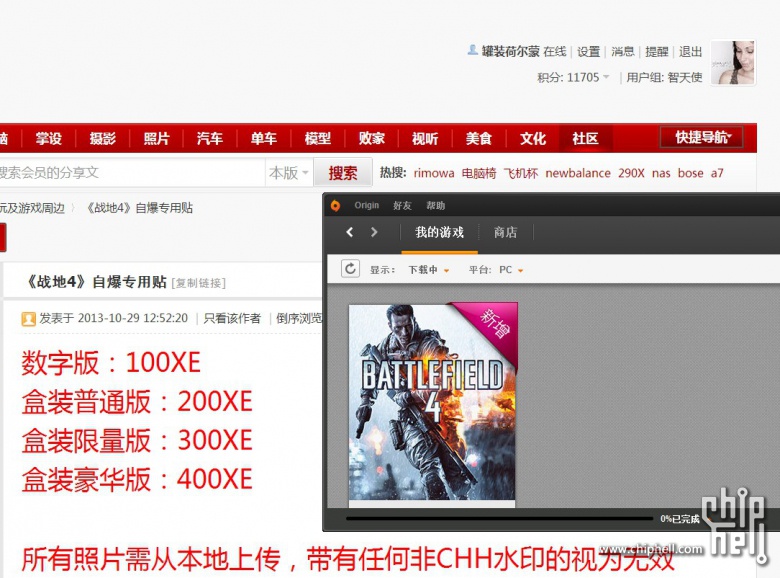Open the 消息 messages link

coord(622,51)
